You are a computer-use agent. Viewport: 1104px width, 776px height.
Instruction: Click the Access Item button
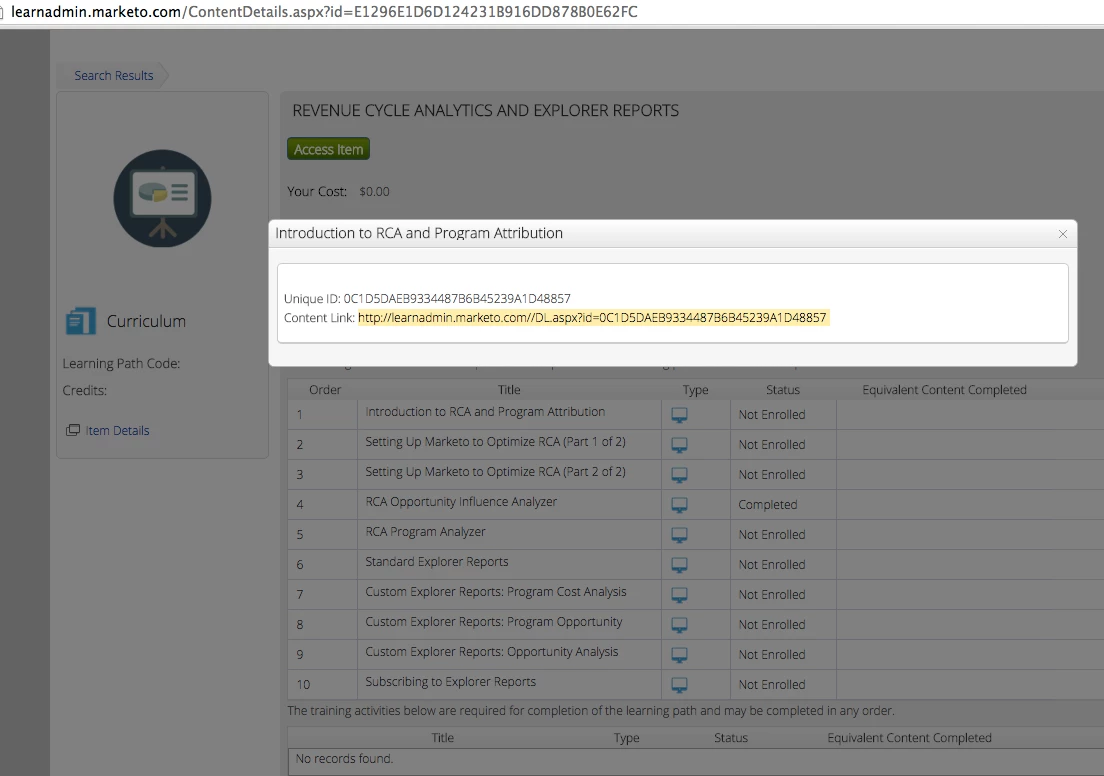[328, 149]
